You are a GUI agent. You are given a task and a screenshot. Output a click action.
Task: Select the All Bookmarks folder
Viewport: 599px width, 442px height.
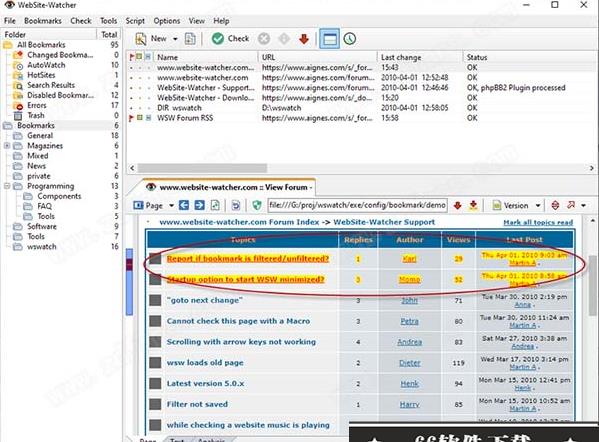pyautogui.click(x=41, y=45)
